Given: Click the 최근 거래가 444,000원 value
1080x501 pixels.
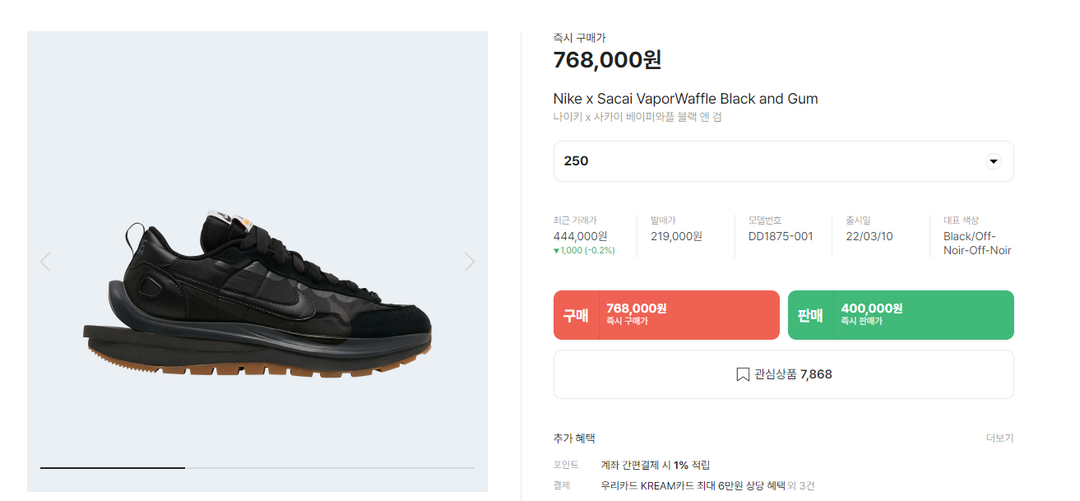Looking at the screenshot, I should coord(580,237).
